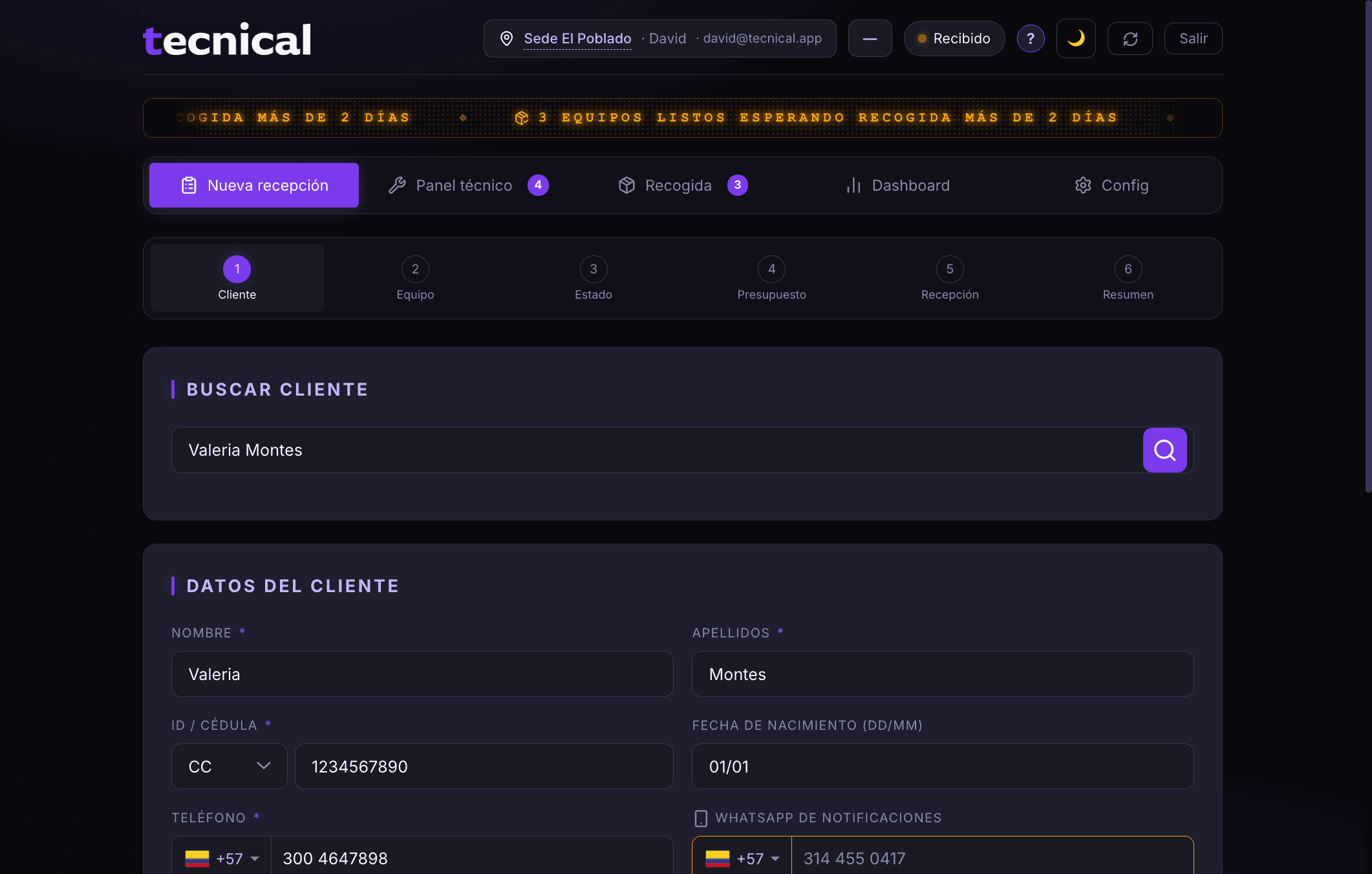Toggle the Recibido status pill
Viewport: 1372px width, 874px height.
pos(954,38)
